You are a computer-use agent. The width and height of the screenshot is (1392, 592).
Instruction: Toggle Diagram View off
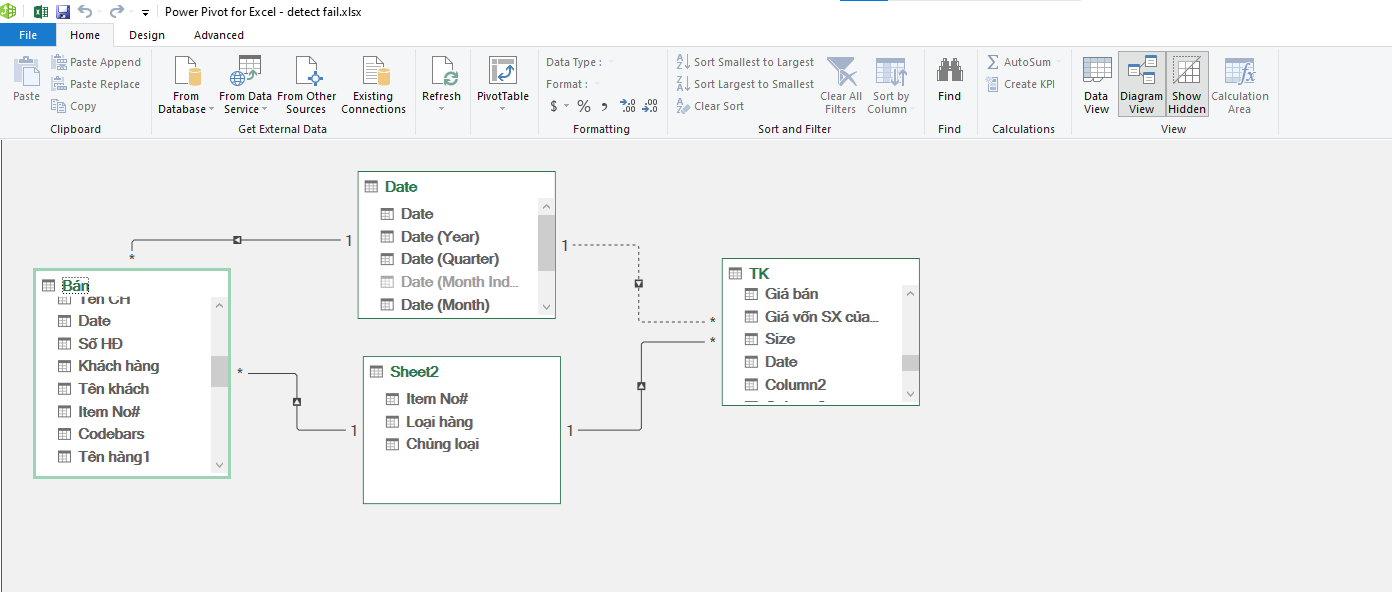[1141, 84]
